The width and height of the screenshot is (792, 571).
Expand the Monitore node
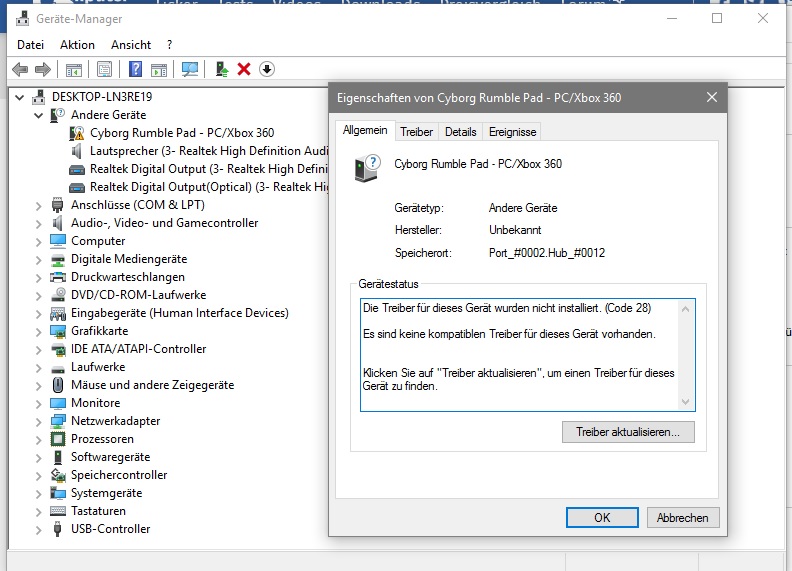point(38,404)
